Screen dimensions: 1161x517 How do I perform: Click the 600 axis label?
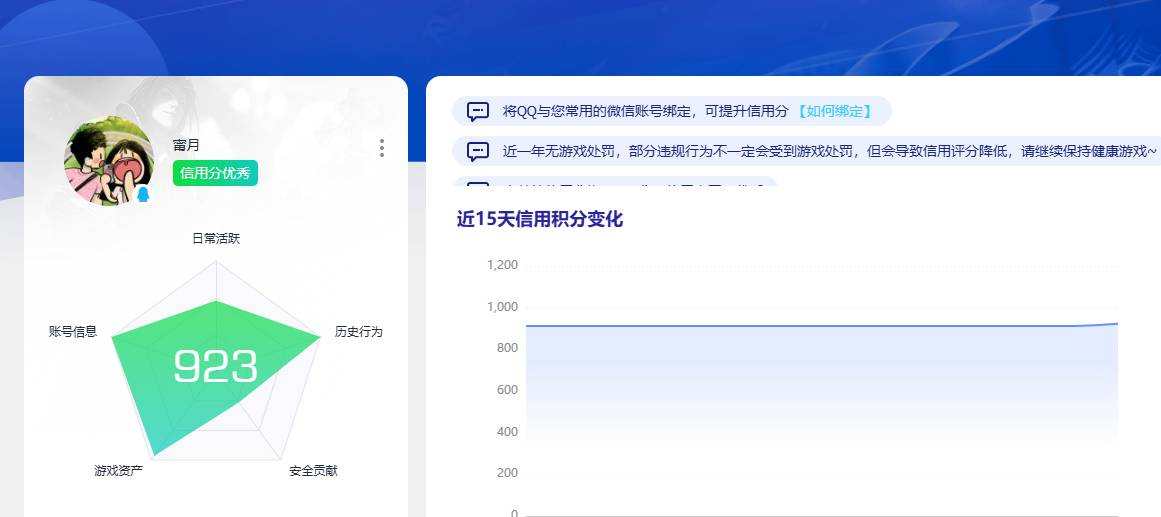coord(507,390)
